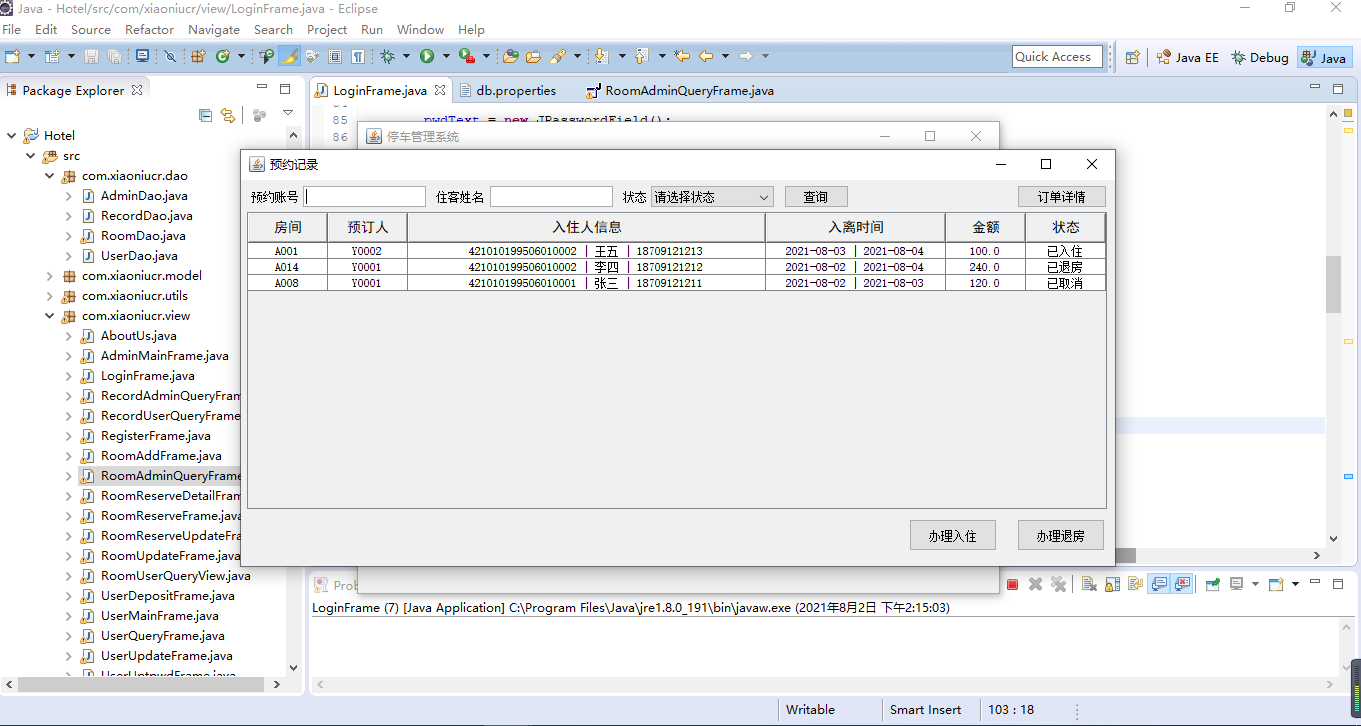Toggle Link with Editor in Package Explorer
The image size is (1361, 726).
pyautogui.click(x=228, y=115)
